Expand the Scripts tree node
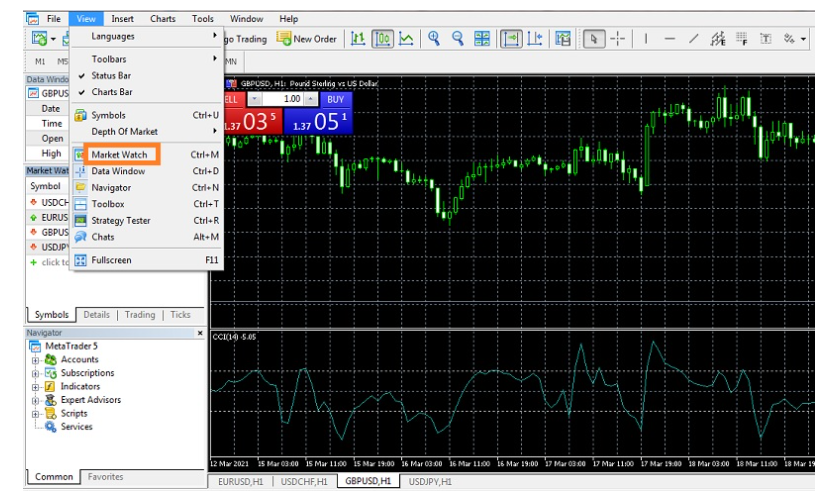Viewport: 840px width, 501px height. click(x=35, y=414)
